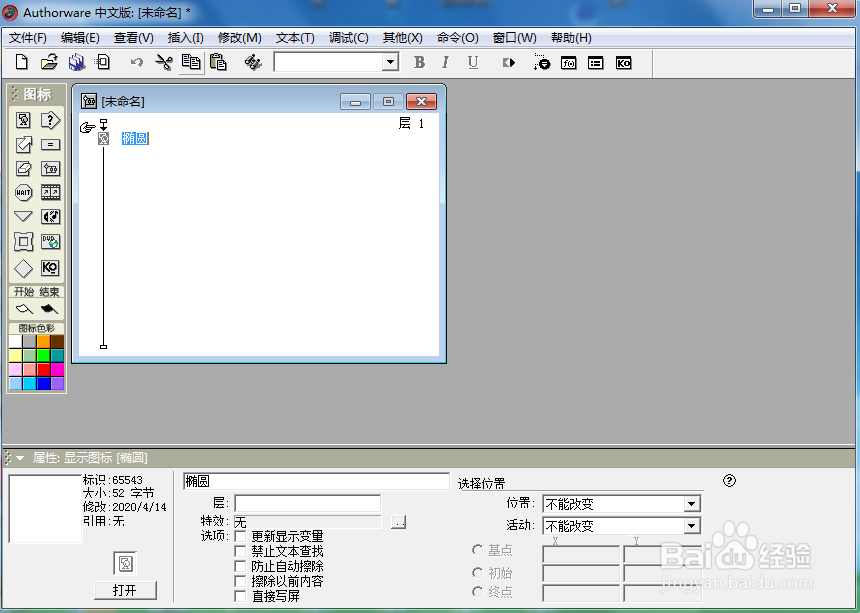Toggle Italic text formatting

pos(445,63)
